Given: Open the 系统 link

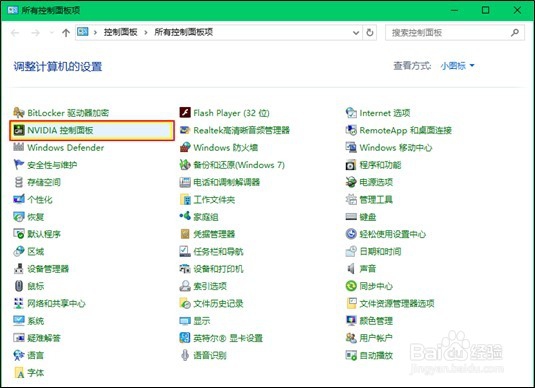Looking at the screenshot, I should (35, 321).
